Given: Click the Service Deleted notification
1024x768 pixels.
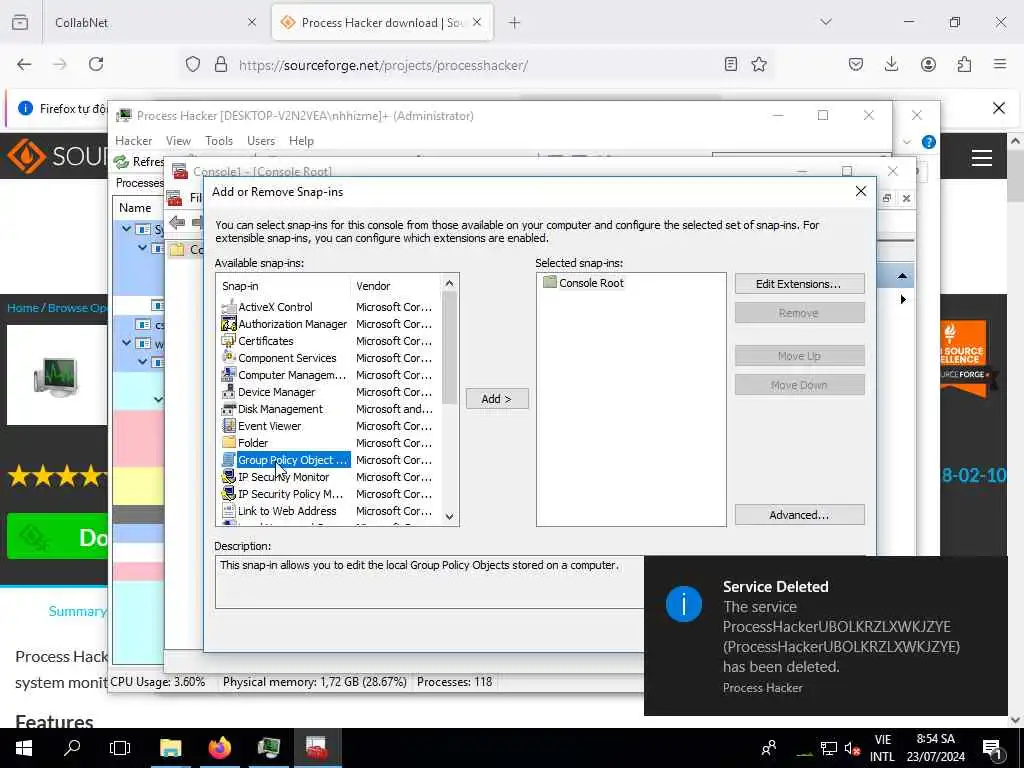Looking at the screenshot, I should pyautogui.click(x=825, y=635).
